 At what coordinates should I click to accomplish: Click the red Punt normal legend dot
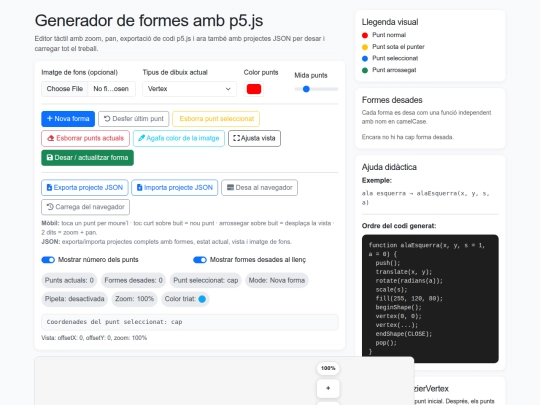click(x=365, y=35)
